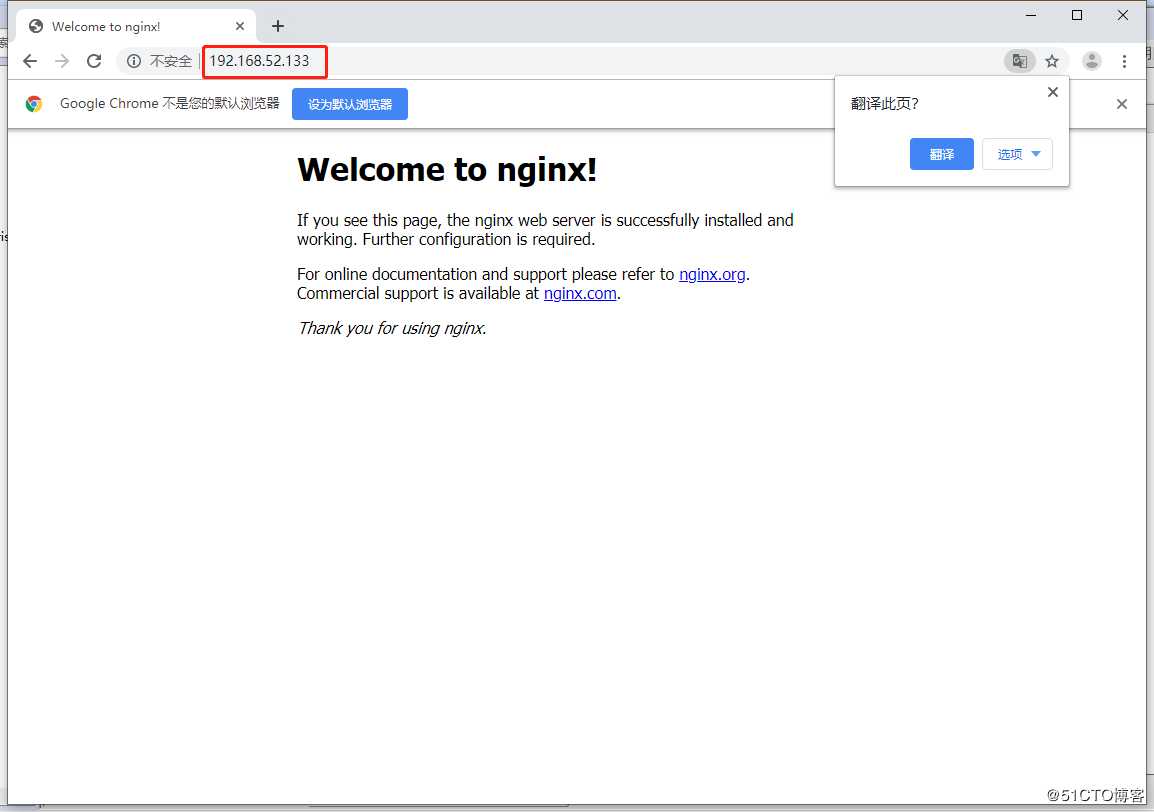Close the 'Welcome to nginx!' tab

point(240,27)
